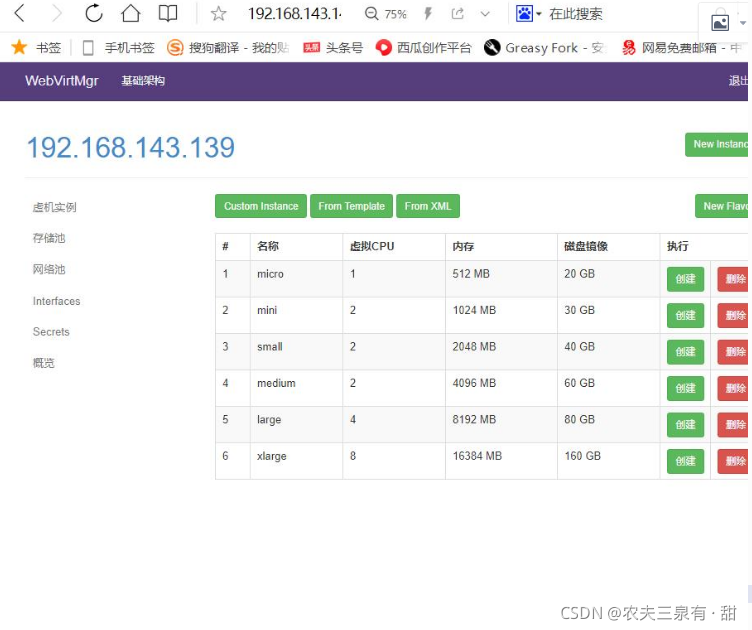Open 存储池 in the sidebar
752x630 pixels.
pyautogui.click(x=48, y=238)
